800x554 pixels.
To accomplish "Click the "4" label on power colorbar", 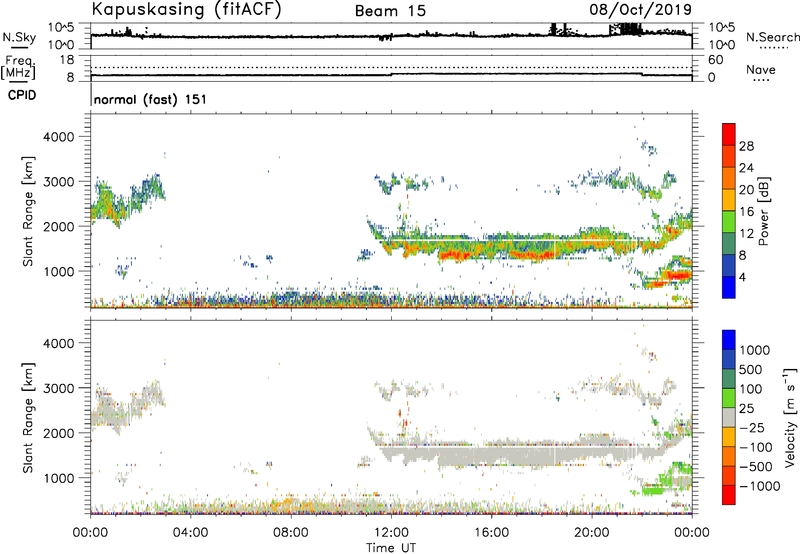I will tap(742, 278).
